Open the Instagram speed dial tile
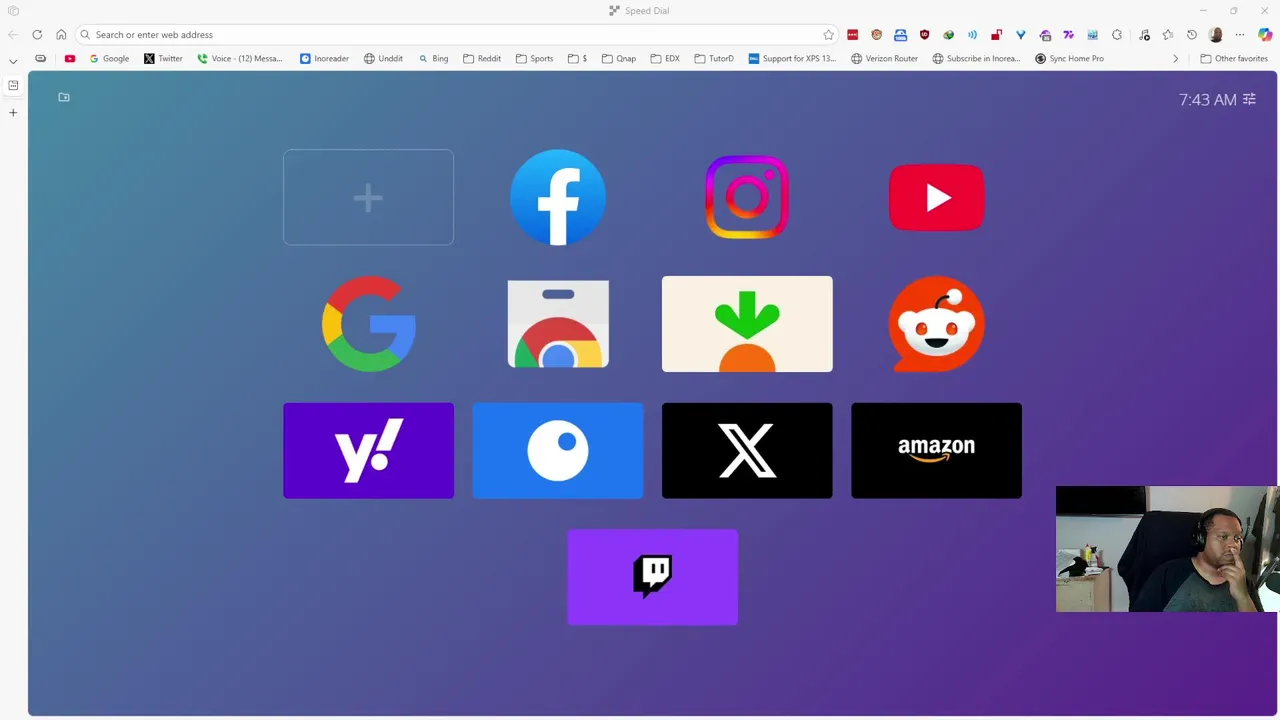Image resolution: width=1280 pixels, height=720 pixels. coord(747,197)
